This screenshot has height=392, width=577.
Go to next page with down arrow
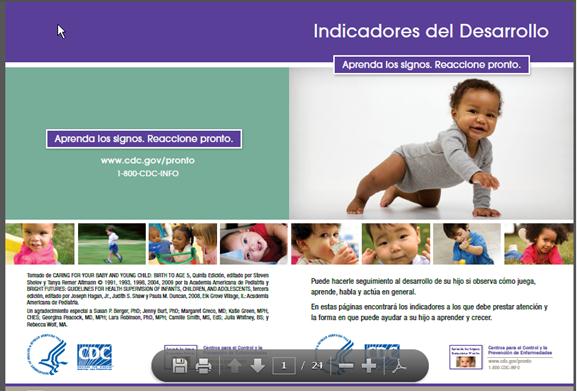(x=258, y=365)
